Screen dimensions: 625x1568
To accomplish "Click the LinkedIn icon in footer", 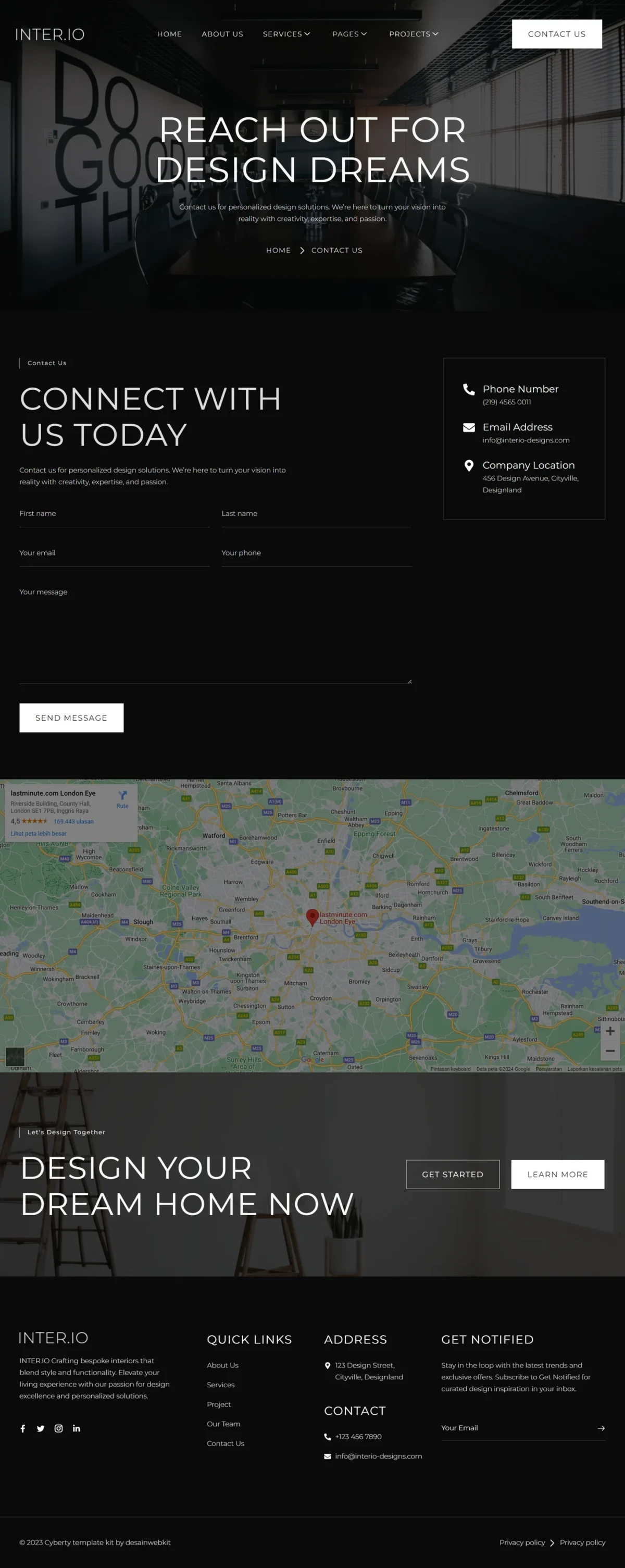I will 77,1429.
